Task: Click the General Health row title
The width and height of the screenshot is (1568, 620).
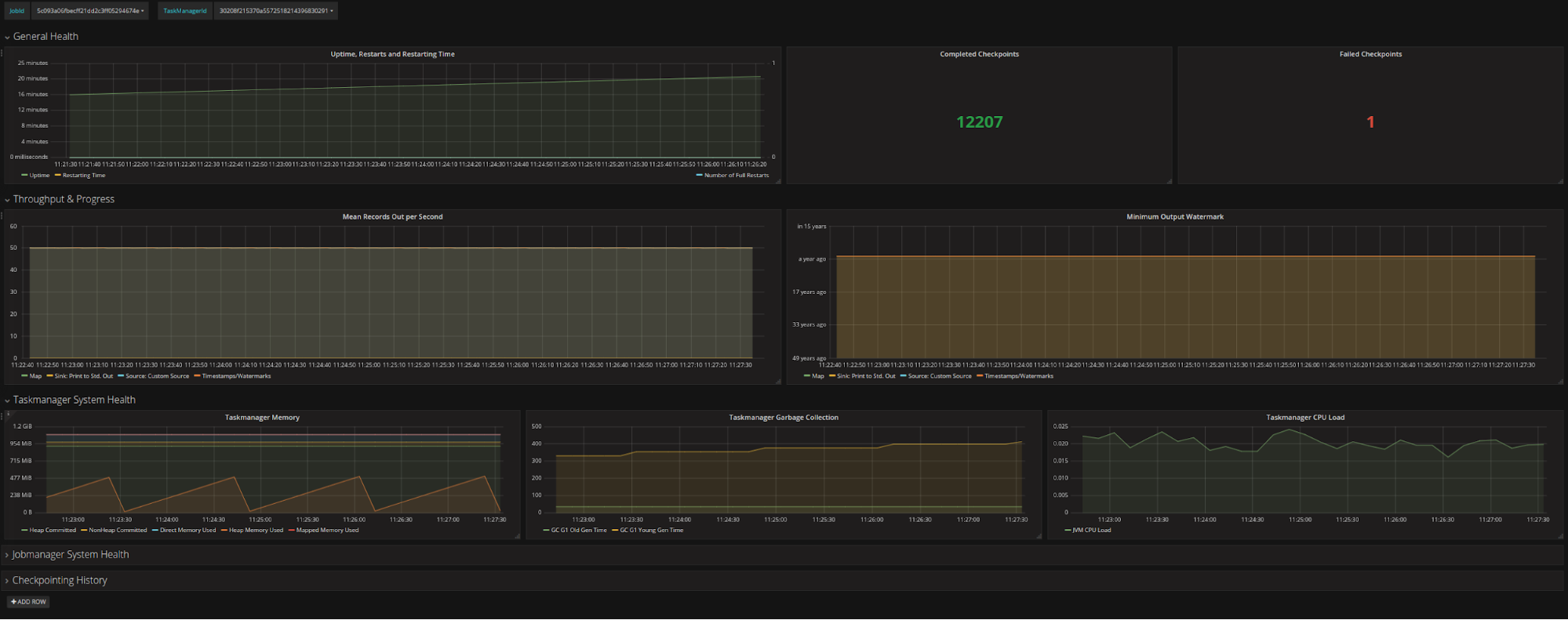Action: click(x=45, y=37)
